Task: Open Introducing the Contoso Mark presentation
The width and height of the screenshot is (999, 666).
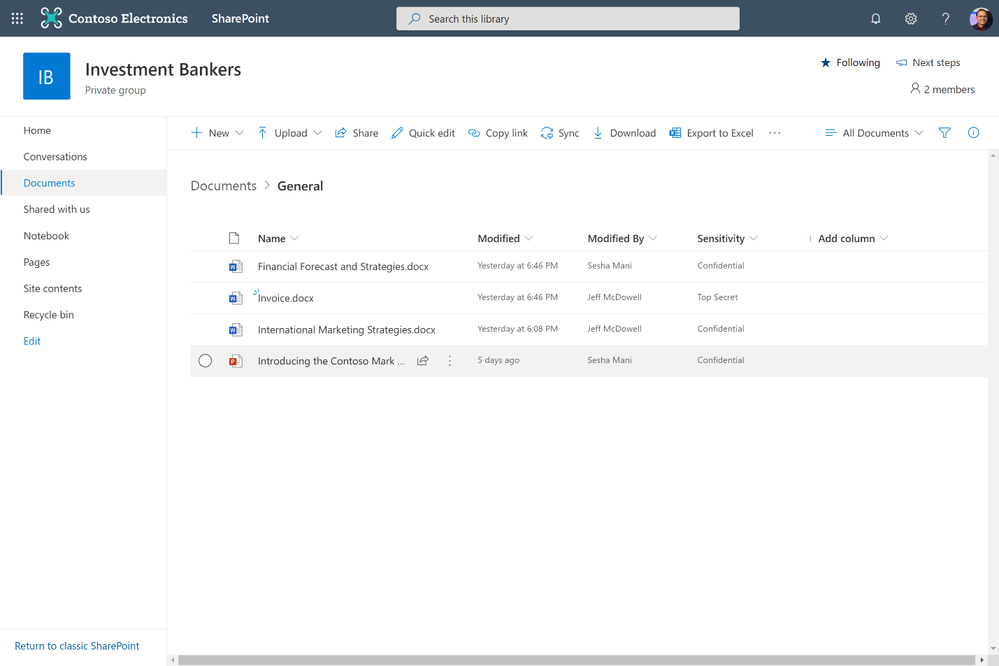Action: pyautogui.click(x=331, y=361)
